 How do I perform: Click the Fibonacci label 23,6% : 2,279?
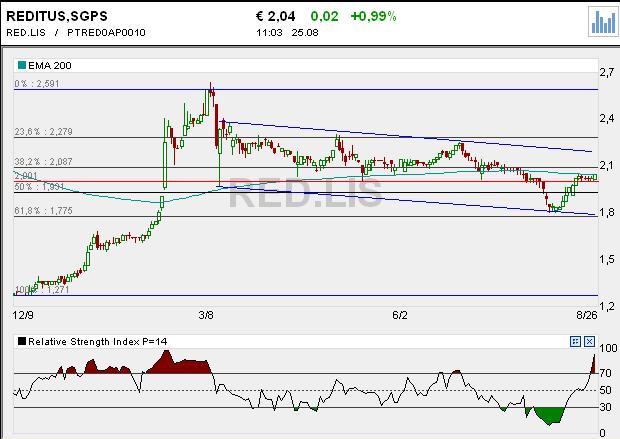43,132
